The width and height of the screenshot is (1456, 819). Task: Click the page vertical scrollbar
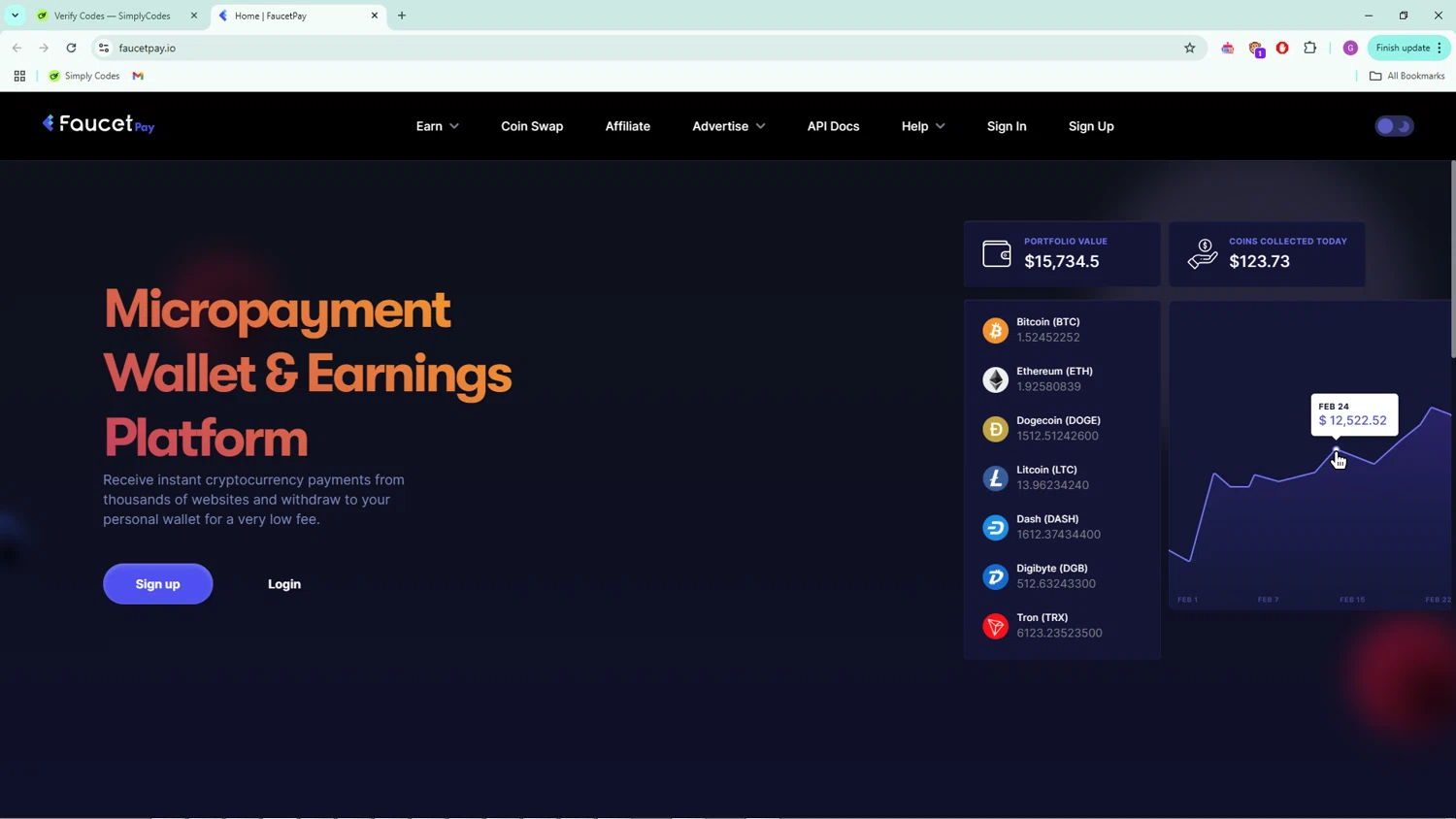pyautogui.click(x=1452, y=258)
